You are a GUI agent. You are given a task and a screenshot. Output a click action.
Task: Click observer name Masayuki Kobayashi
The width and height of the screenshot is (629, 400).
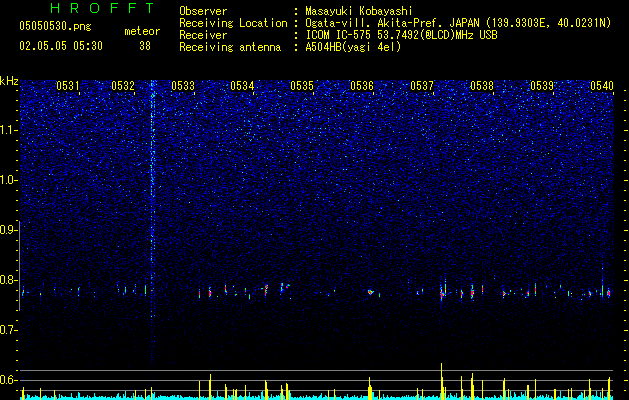359,11
